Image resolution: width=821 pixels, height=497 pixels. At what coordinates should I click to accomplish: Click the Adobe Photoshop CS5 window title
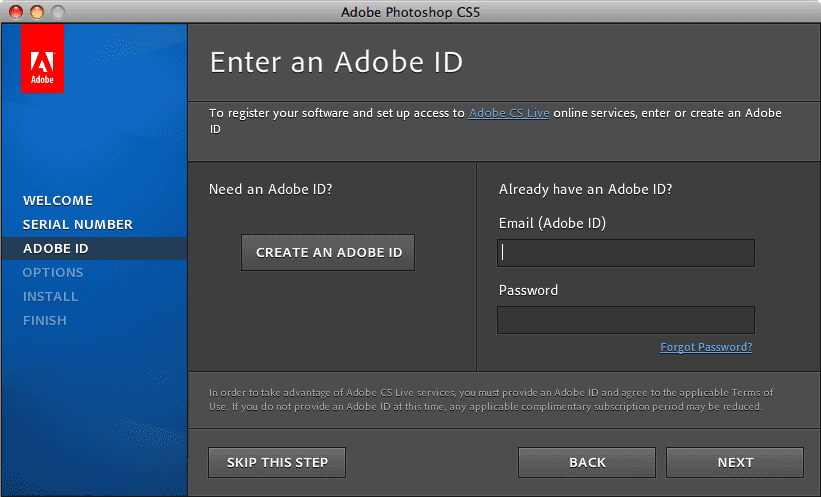(x=410, y=12)
